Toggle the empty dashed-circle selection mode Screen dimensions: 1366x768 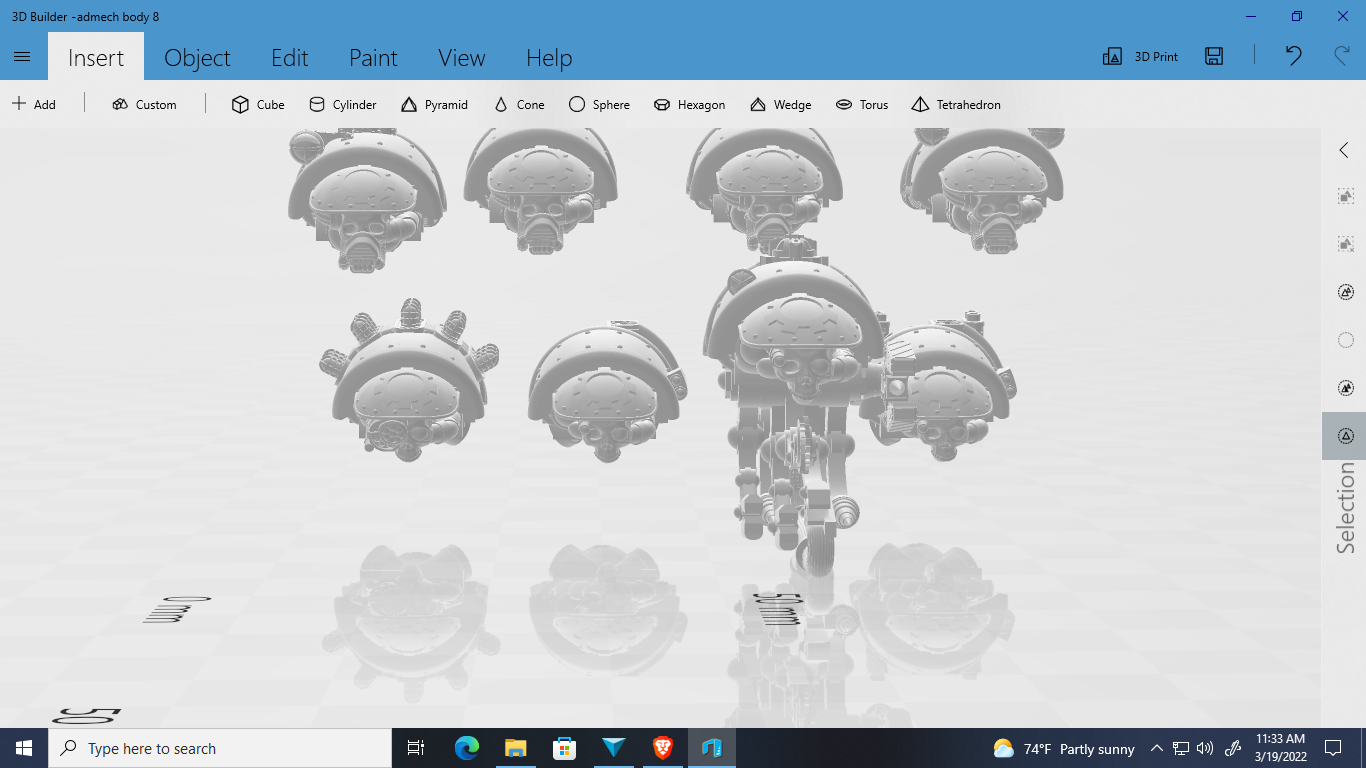coord(1345,340)
